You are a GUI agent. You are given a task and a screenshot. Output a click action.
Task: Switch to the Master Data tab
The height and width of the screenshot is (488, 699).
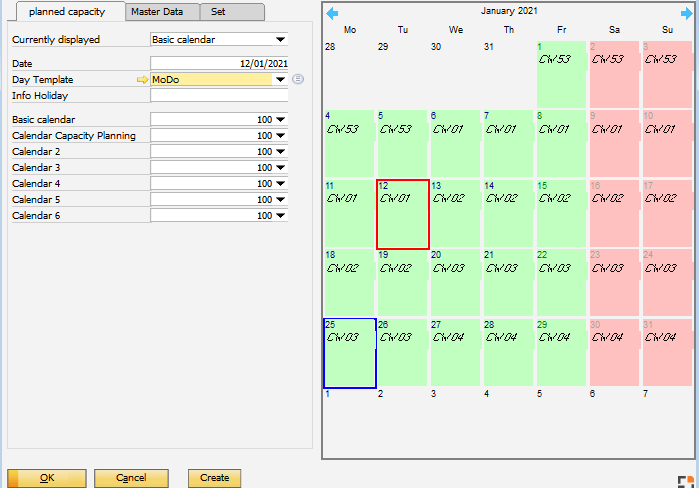pos(162,12)
